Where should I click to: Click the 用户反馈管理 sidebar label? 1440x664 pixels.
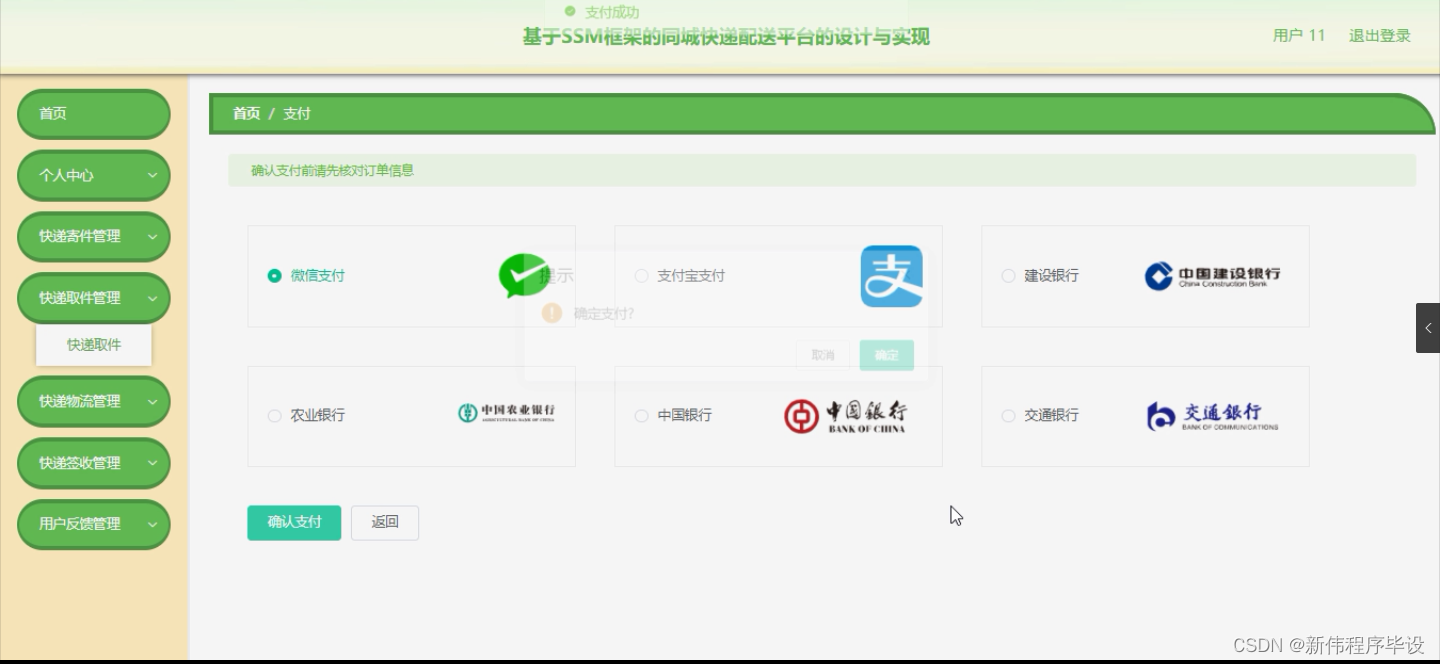click(x=80, y=524)
